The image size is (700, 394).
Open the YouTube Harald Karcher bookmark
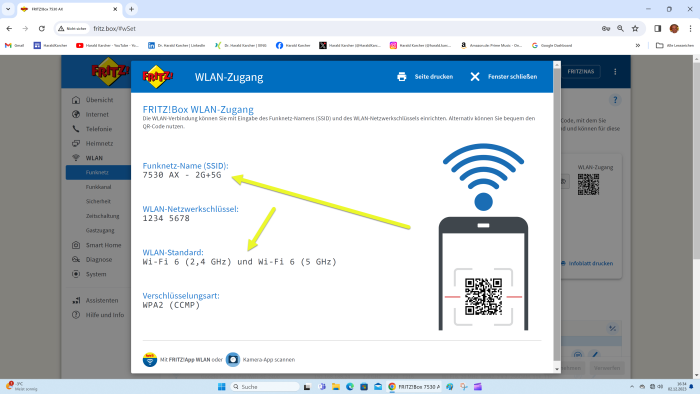107,46
